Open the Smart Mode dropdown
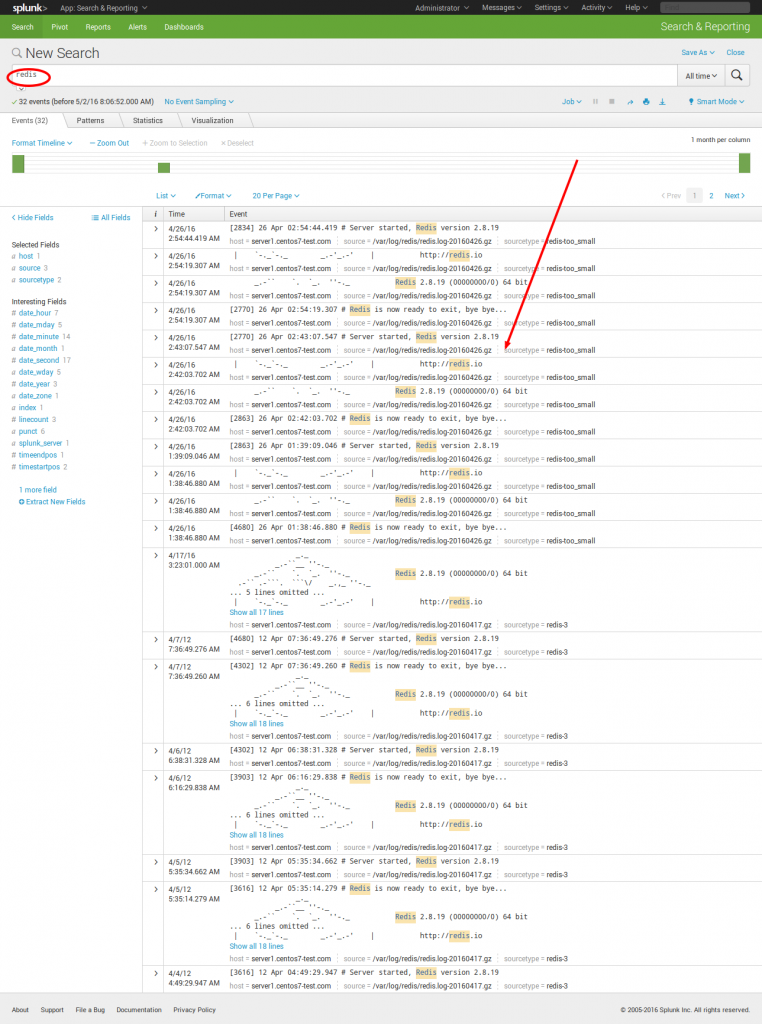 [x=716, y=102]
